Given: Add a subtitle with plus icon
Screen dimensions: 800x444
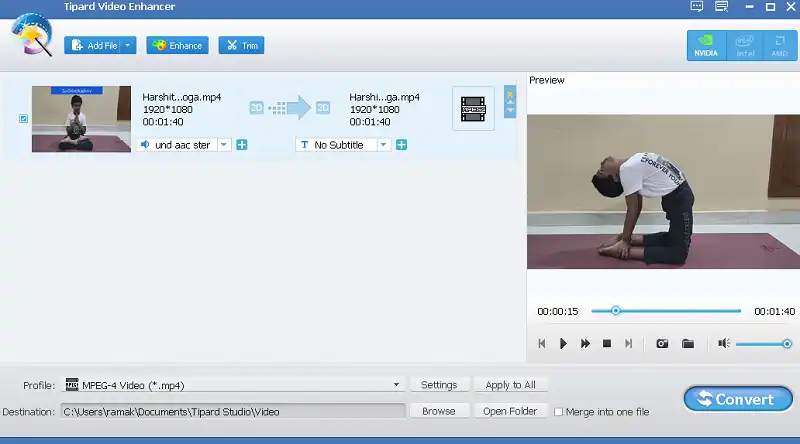Looking at the screenshot, I should [x=401, y=145].
